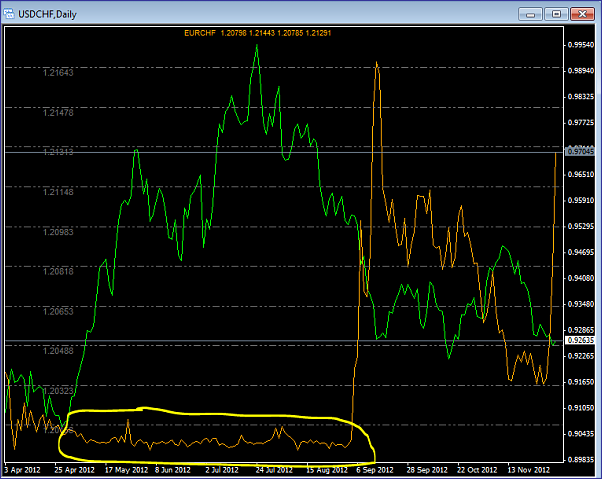Click the 0.95295 price axis label

(580, 226)
